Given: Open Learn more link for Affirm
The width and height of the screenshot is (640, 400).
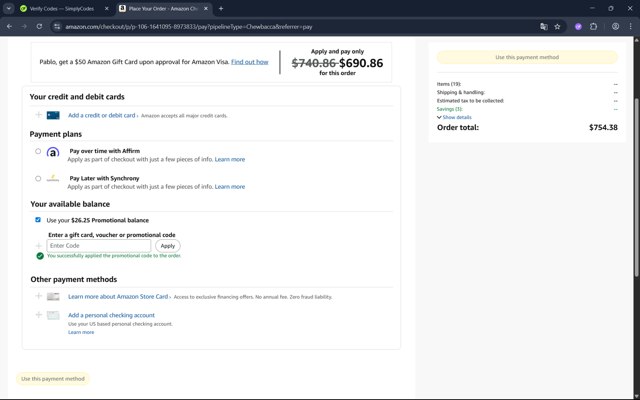Looking at the screenshot, I should tap(230, 159).
